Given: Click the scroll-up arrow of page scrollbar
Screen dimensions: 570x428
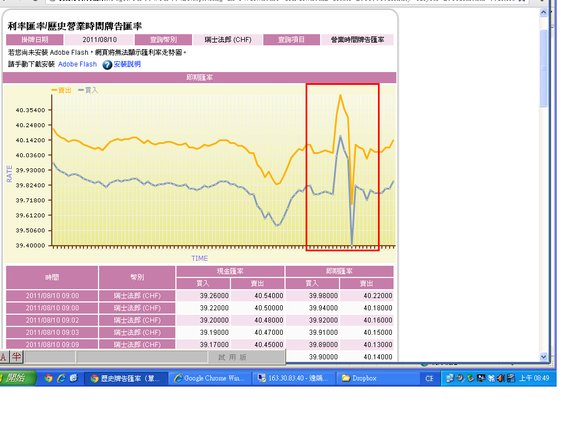Looking at the screenshot, I should click(x=543, y=13).
